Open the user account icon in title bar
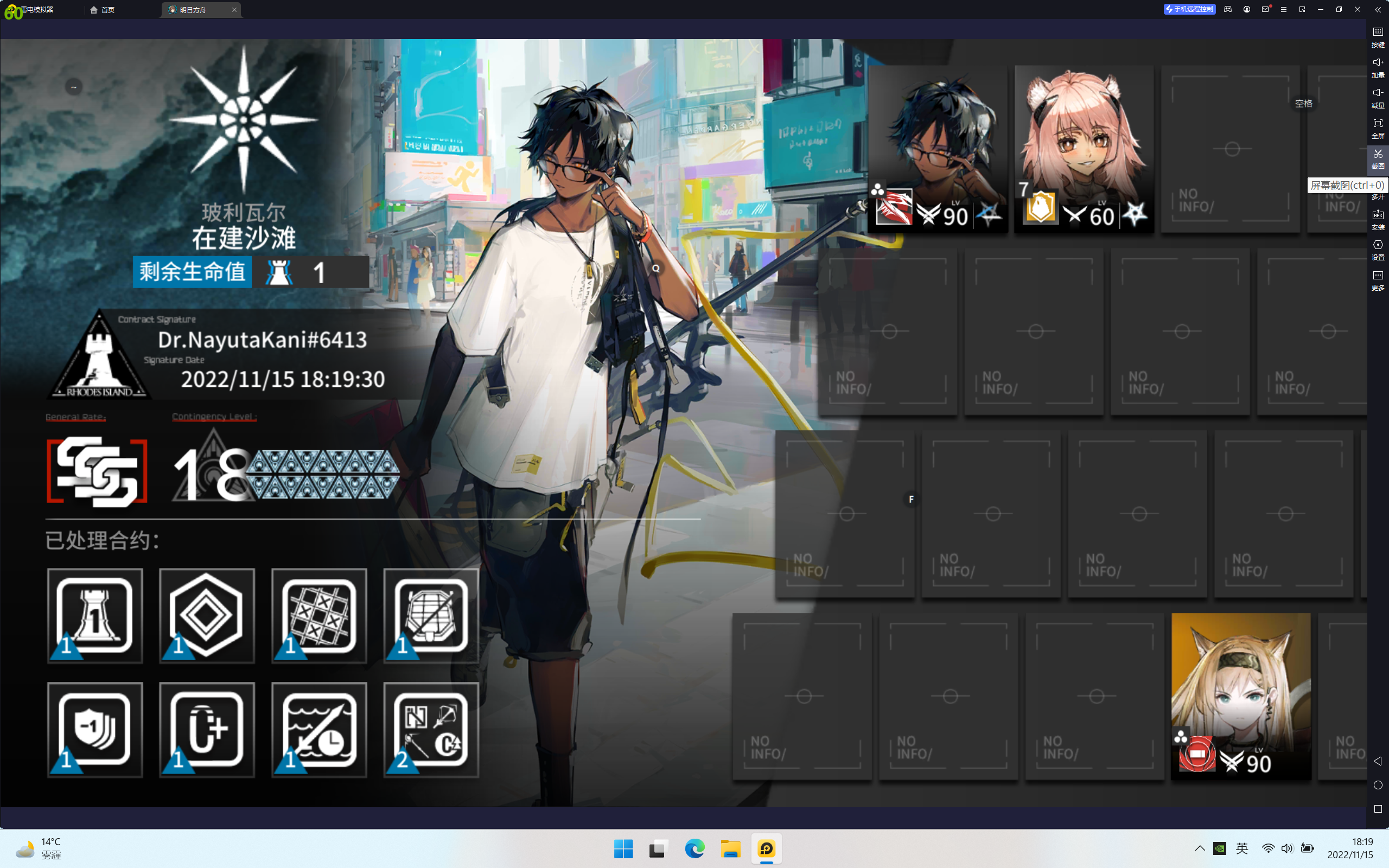1389x868 pixels. [x=1247, y=9]
